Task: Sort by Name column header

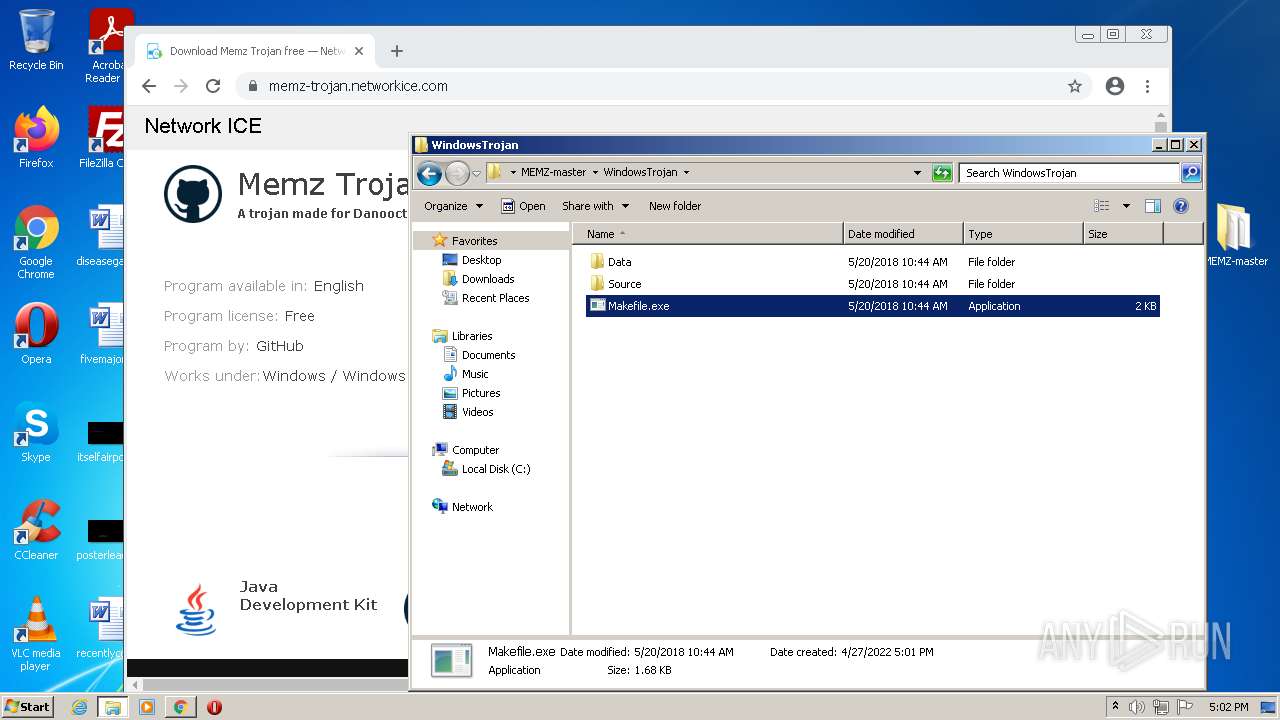Action: click(x=708, y=234)
